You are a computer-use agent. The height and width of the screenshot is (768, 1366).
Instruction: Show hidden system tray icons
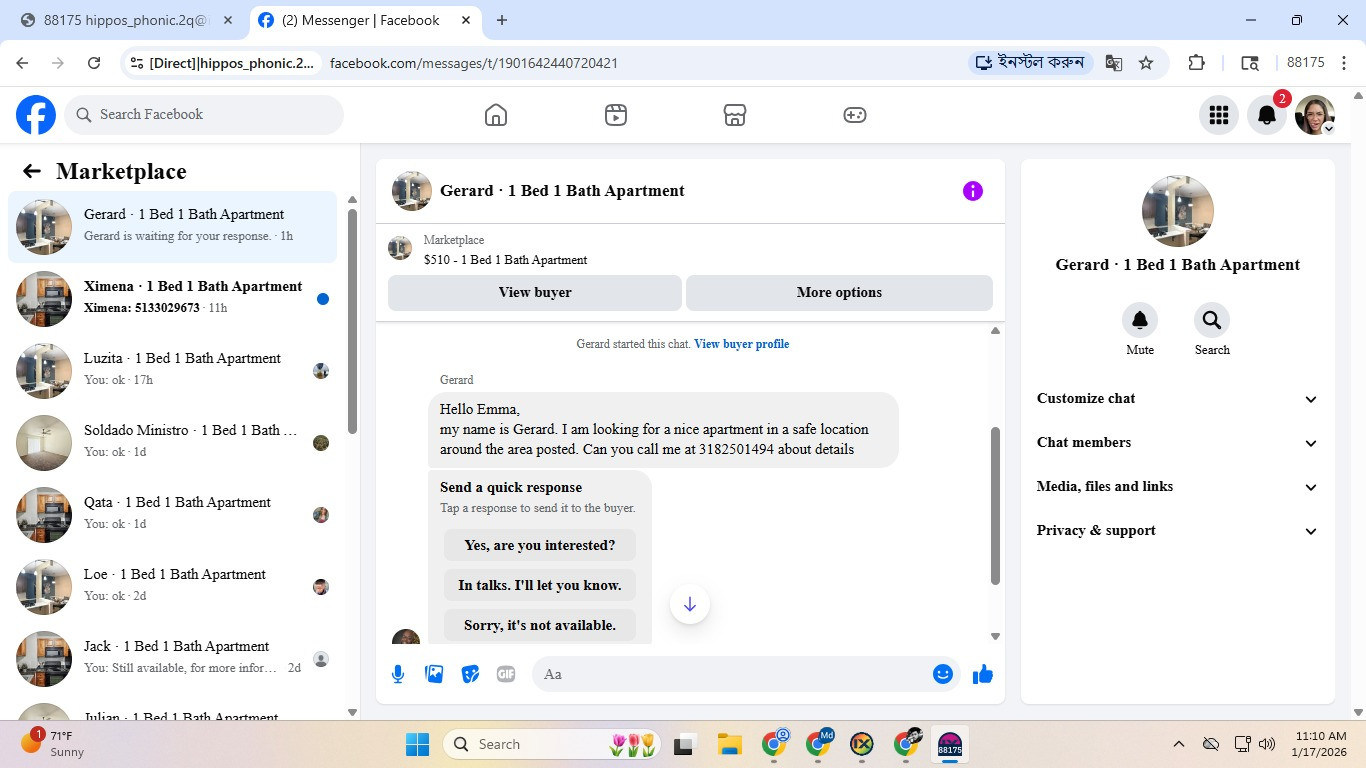tap(1179, 744)
